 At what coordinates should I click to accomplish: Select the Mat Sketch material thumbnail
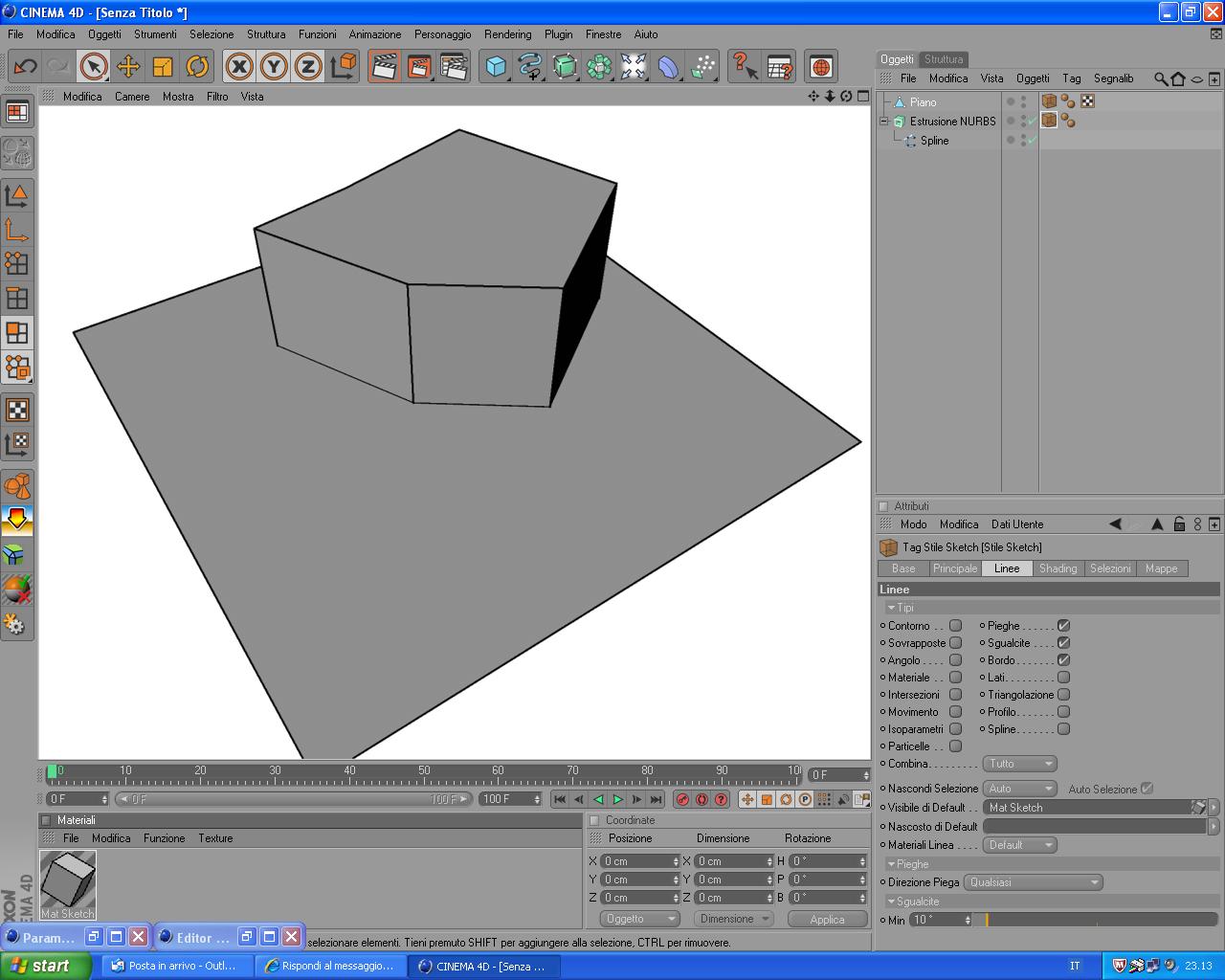point(68,884)
